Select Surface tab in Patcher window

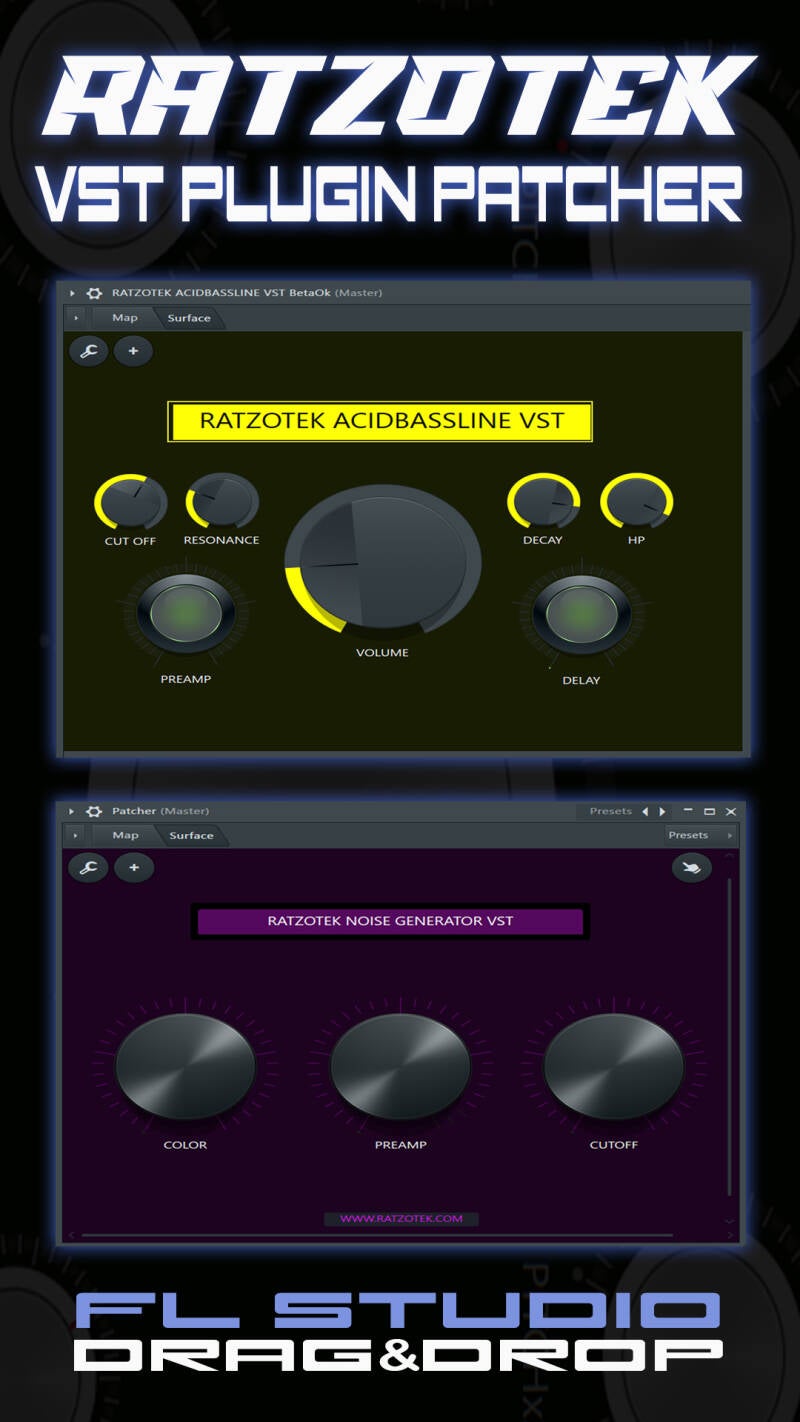click(190, 835)
